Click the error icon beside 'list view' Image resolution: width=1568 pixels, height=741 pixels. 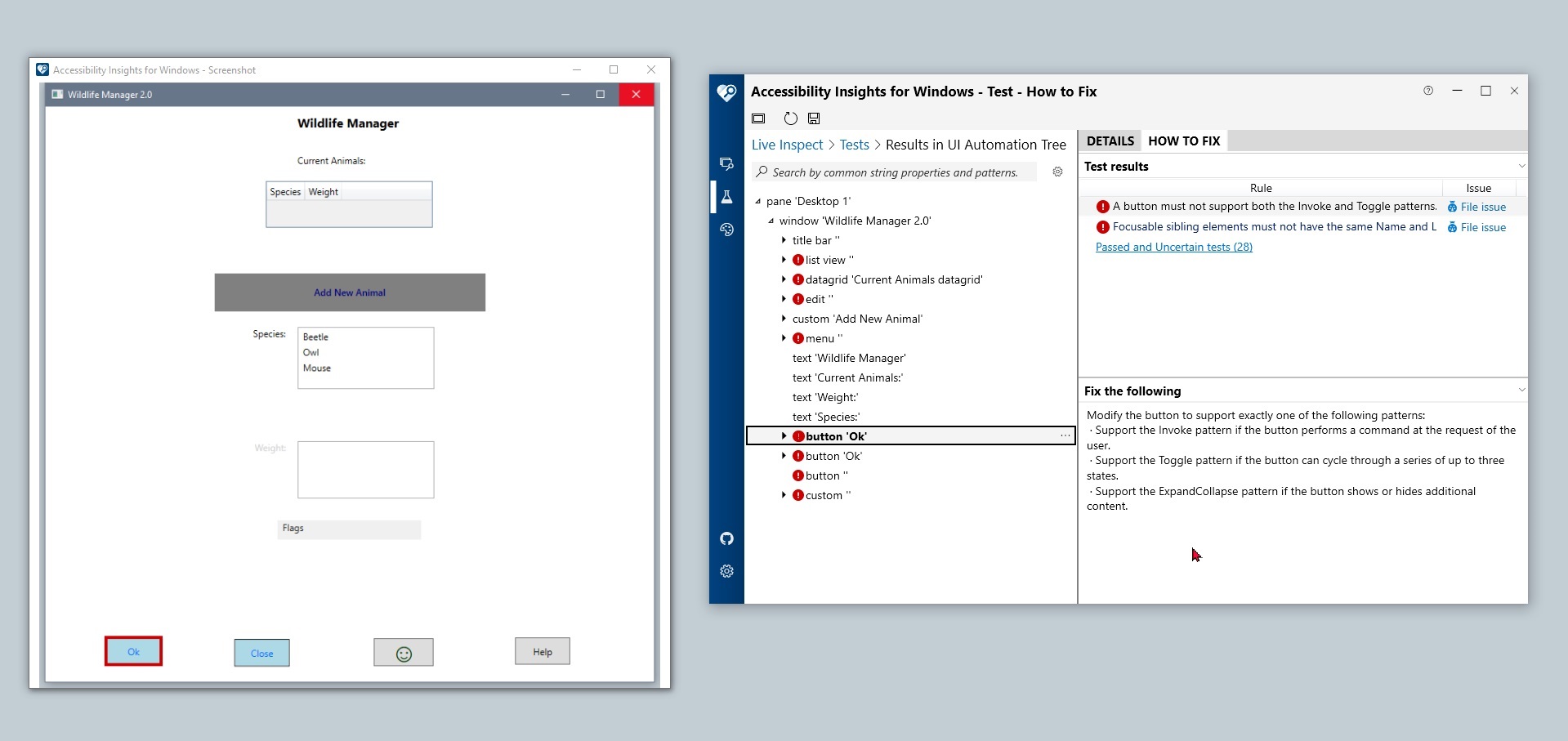click(x=798, y=260)
